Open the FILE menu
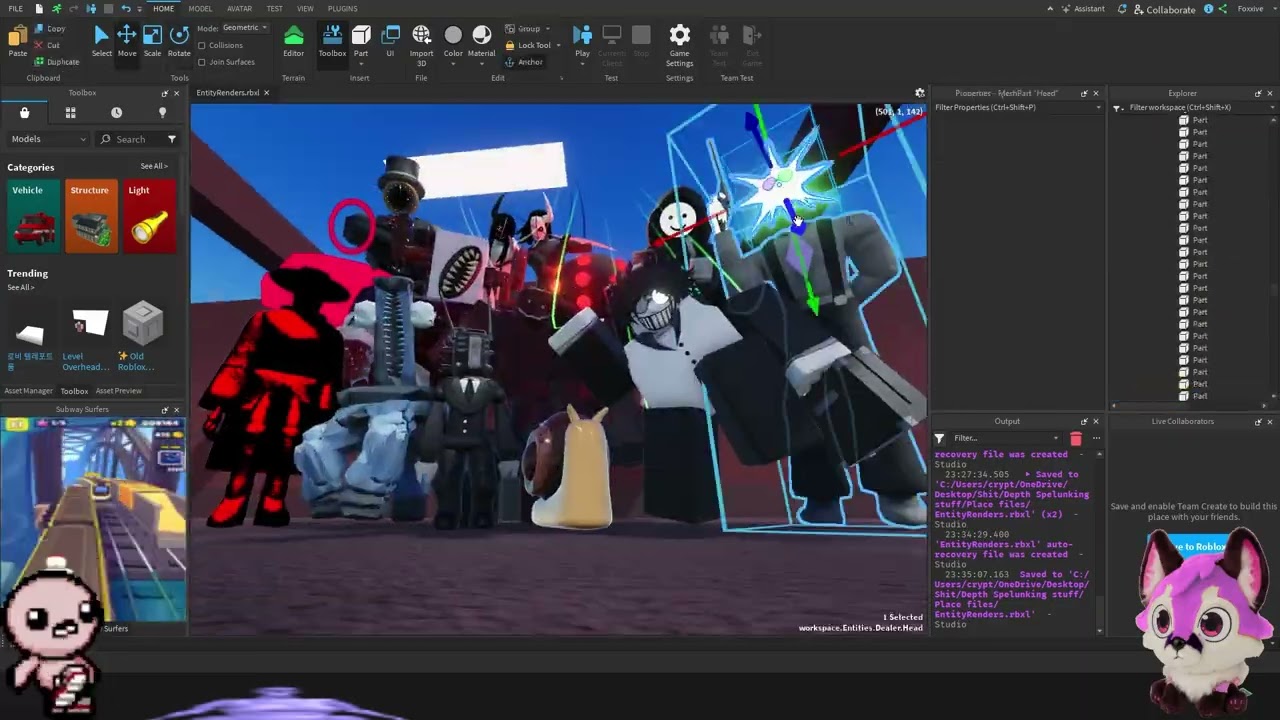This screenshot has width=1280, height=720. click(16, 9)
